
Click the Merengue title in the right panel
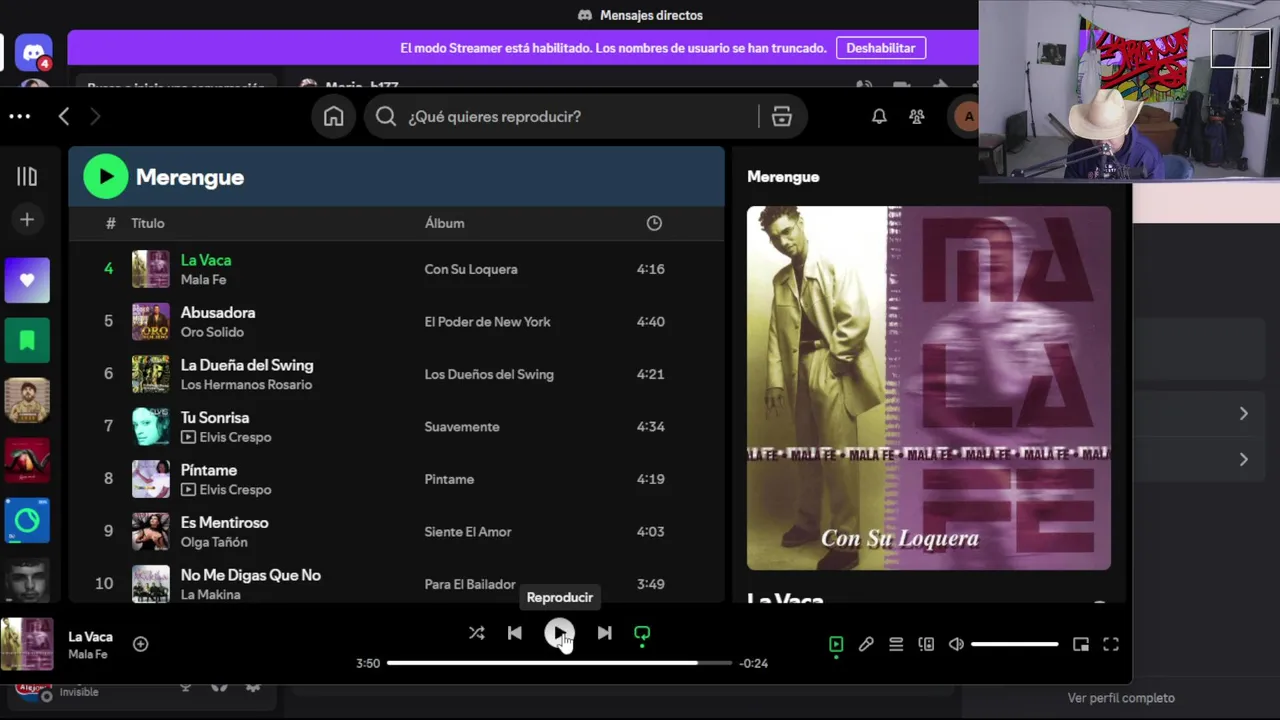(x=783, y=177)
